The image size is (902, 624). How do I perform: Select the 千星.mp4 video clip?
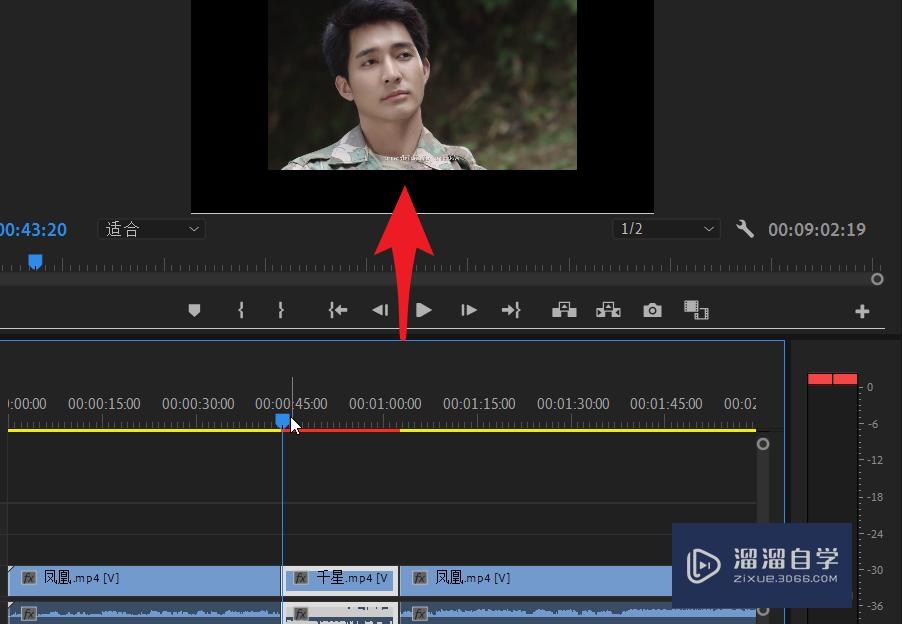(340, 581)
